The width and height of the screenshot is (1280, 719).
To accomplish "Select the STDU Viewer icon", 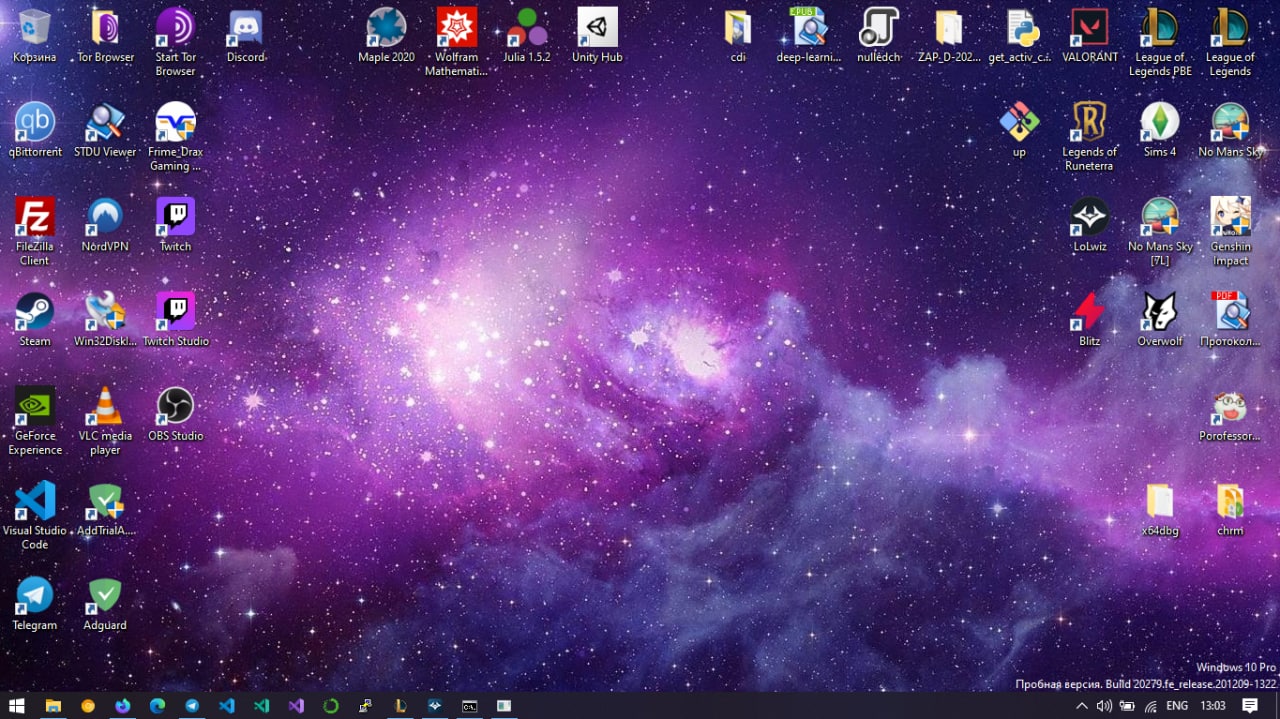I will [x=105, y=131].
